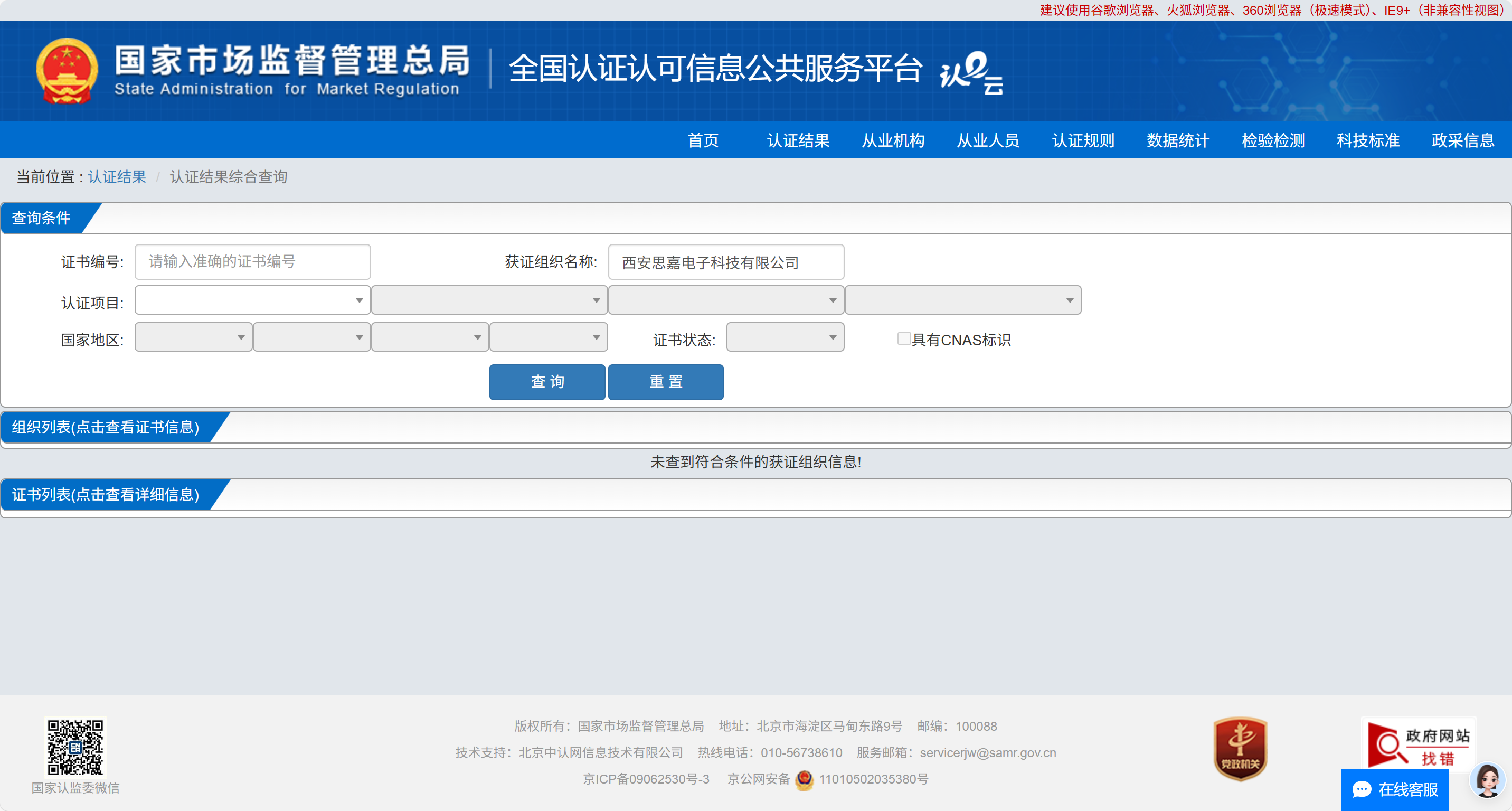Enable the 具有CNAS标识 checkbox
The height and width of the screenshot is (811, 1512).
coord(904,338)
